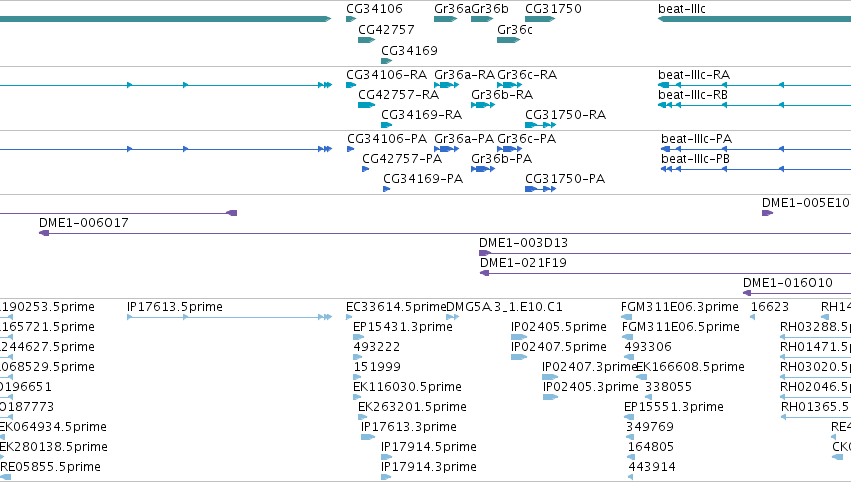Click the 338055 feature label
Viewport: 851px width, 482px height.
click(668, 386)
